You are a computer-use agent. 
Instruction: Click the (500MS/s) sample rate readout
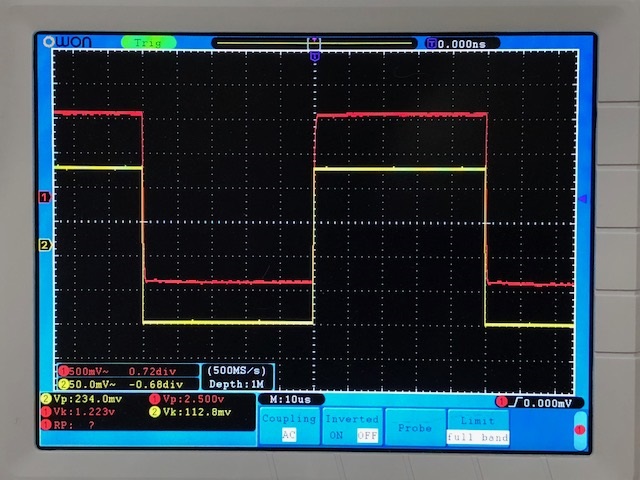237,371
